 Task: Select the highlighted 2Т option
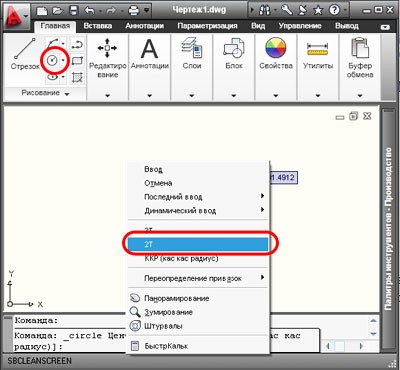198,244
